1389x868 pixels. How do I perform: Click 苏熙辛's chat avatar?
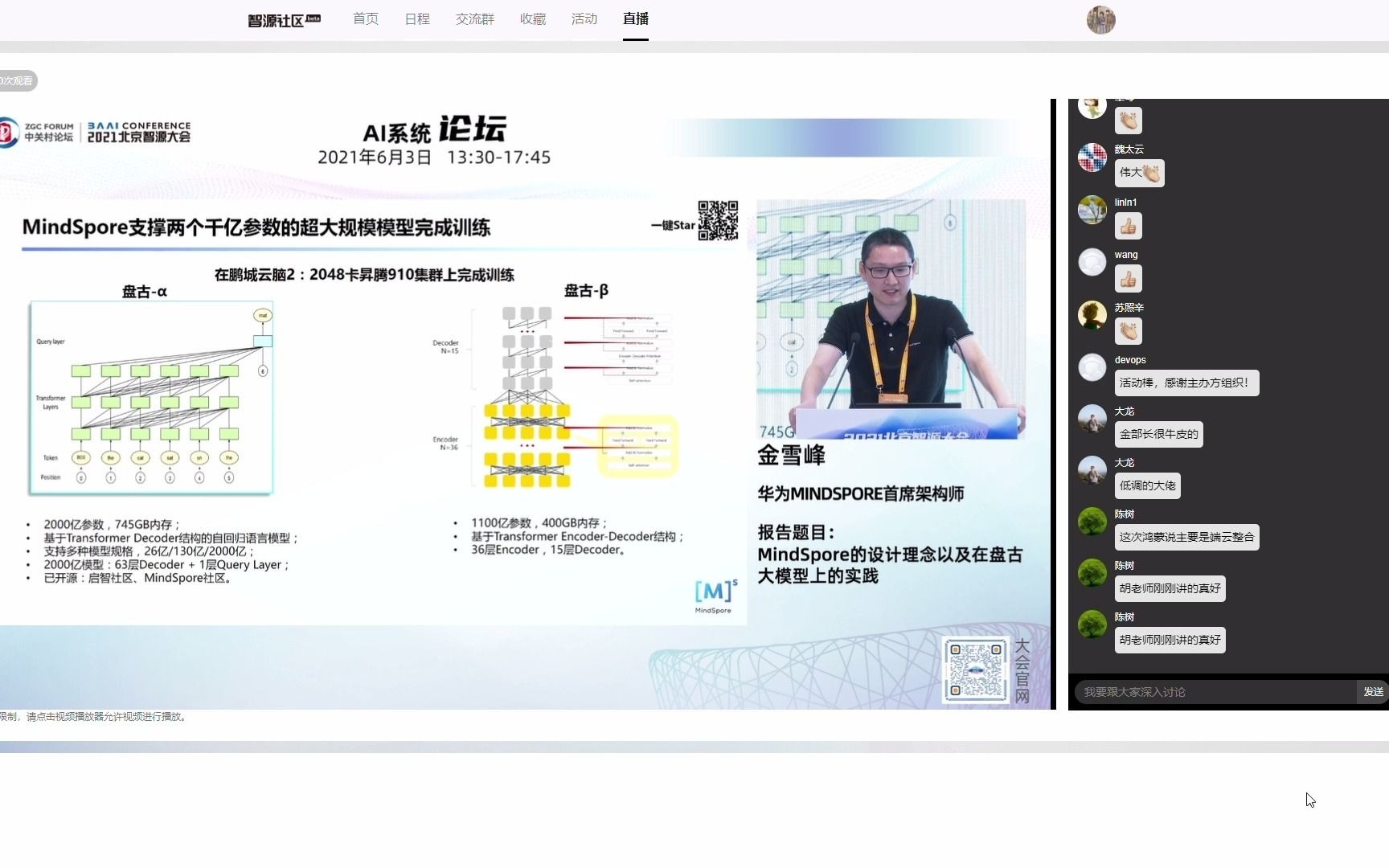1092,315
